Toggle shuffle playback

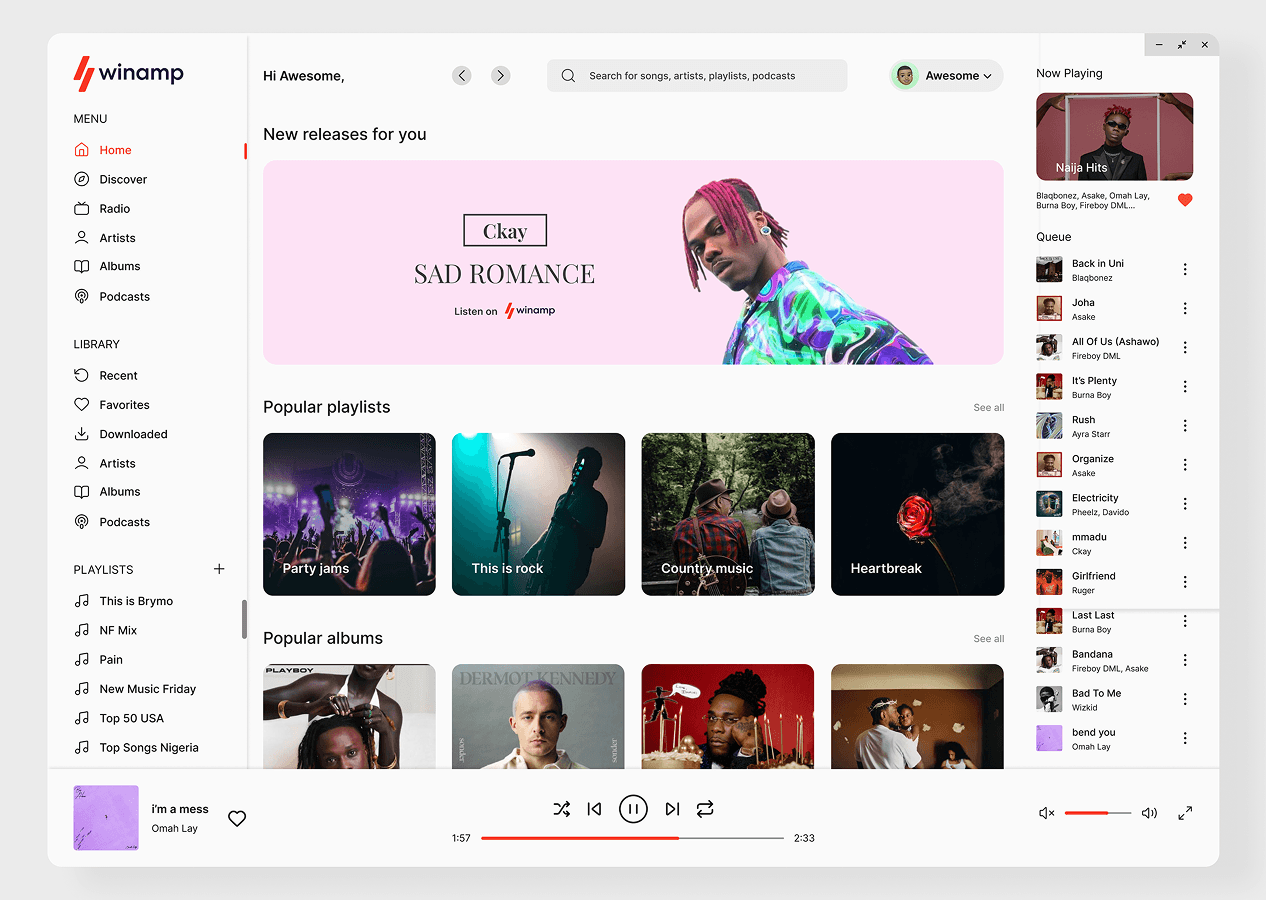point(562,809)
